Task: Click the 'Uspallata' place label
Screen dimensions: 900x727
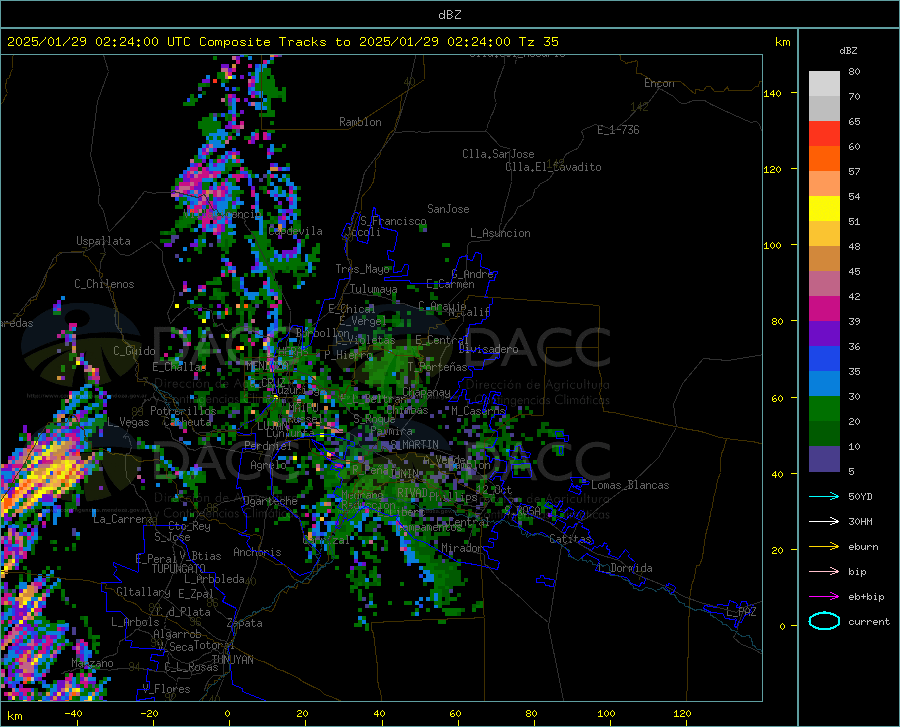Action: (103, 241)
